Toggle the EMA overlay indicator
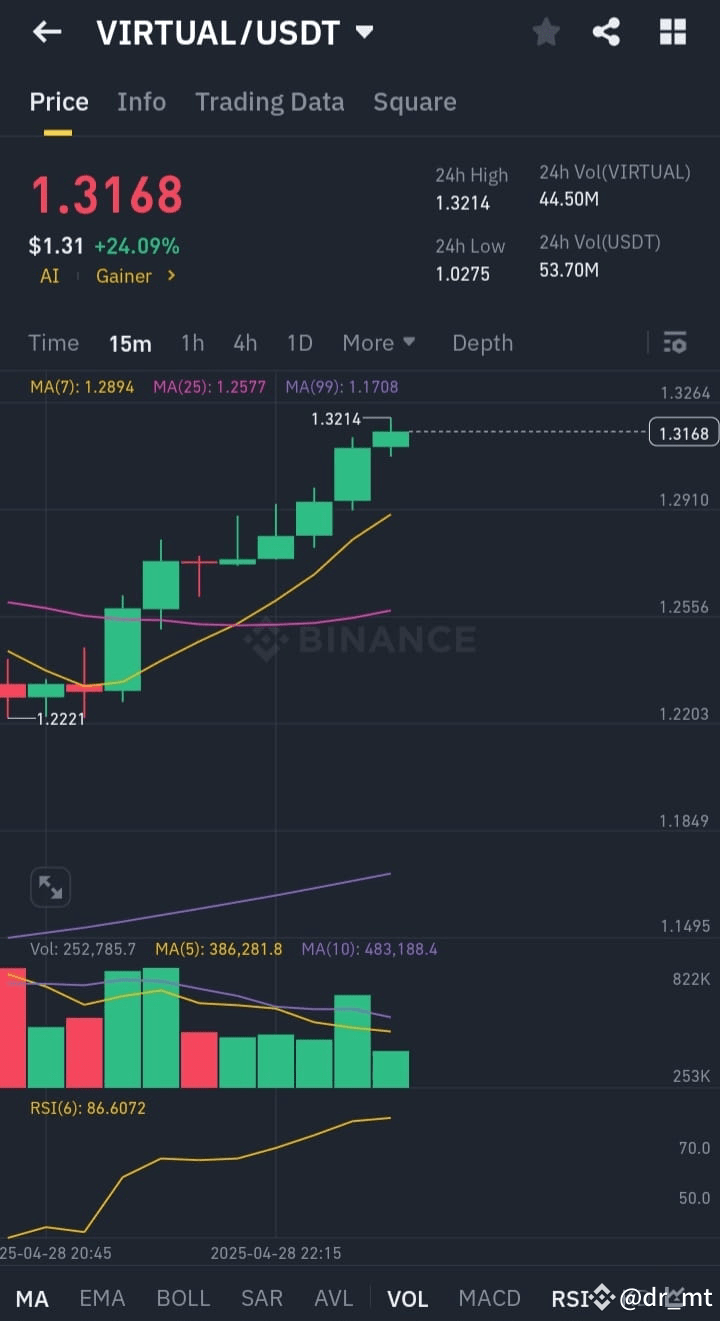The image size is (720, 1321). point(101,1297)
